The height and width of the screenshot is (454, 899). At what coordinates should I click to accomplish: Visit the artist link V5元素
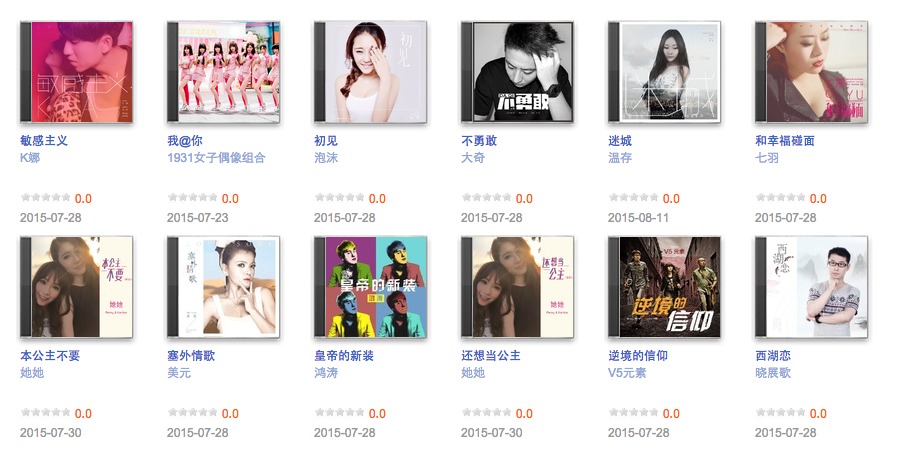click(x=627, y=373)
